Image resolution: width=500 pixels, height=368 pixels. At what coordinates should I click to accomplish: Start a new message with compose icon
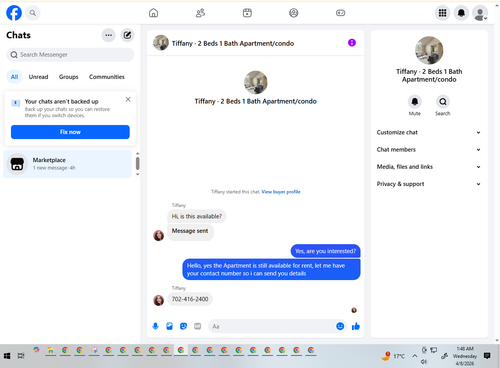(x=127, y=35)
